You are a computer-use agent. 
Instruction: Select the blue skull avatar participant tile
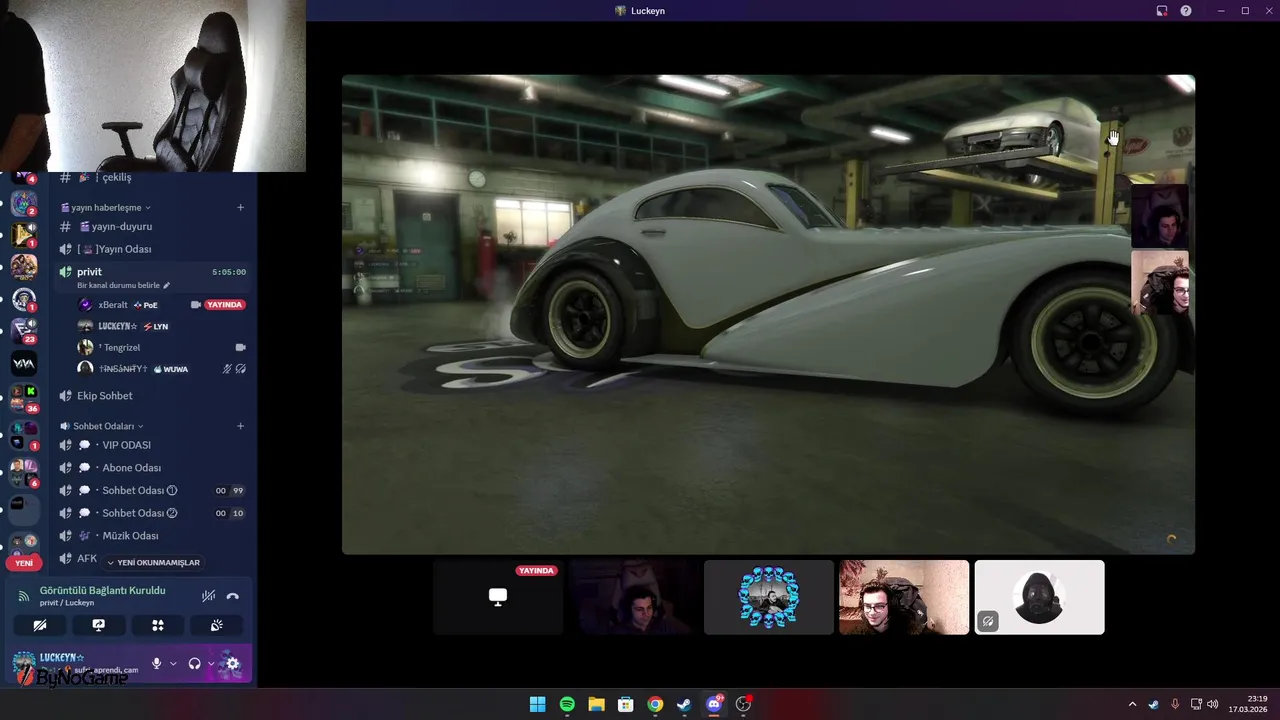(x=769, y=597)
